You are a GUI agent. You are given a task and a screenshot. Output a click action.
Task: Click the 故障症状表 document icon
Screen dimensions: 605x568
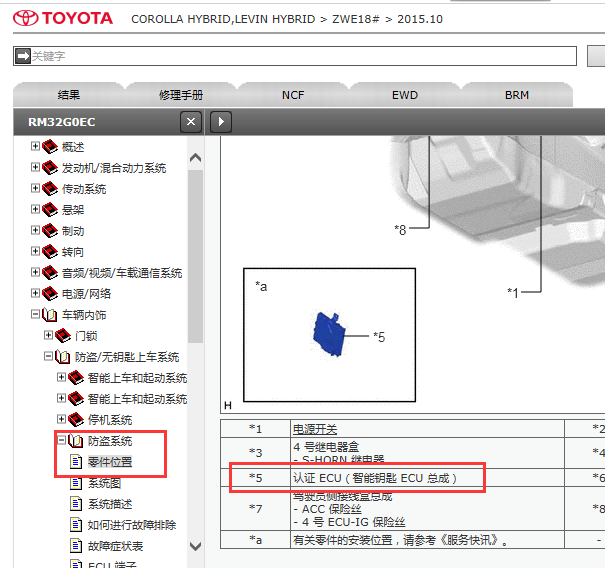click(x=76, y=546)
